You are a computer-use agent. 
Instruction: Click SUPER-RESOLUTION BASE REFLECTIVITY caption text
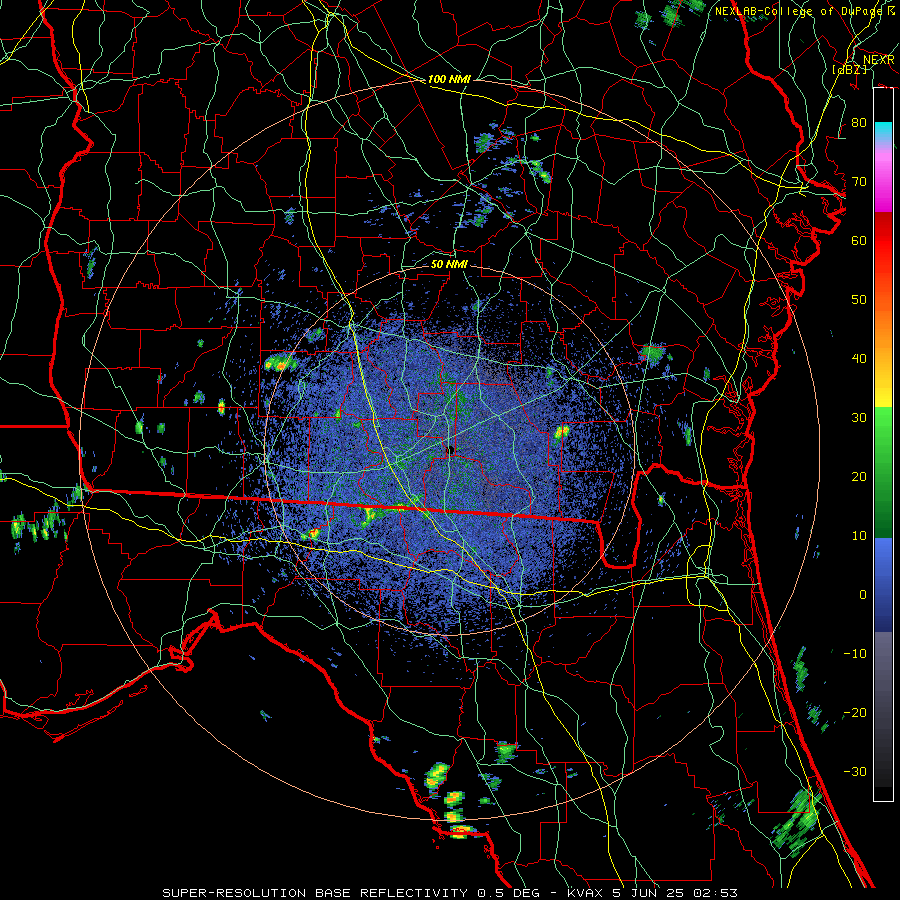tap(315, 893)
